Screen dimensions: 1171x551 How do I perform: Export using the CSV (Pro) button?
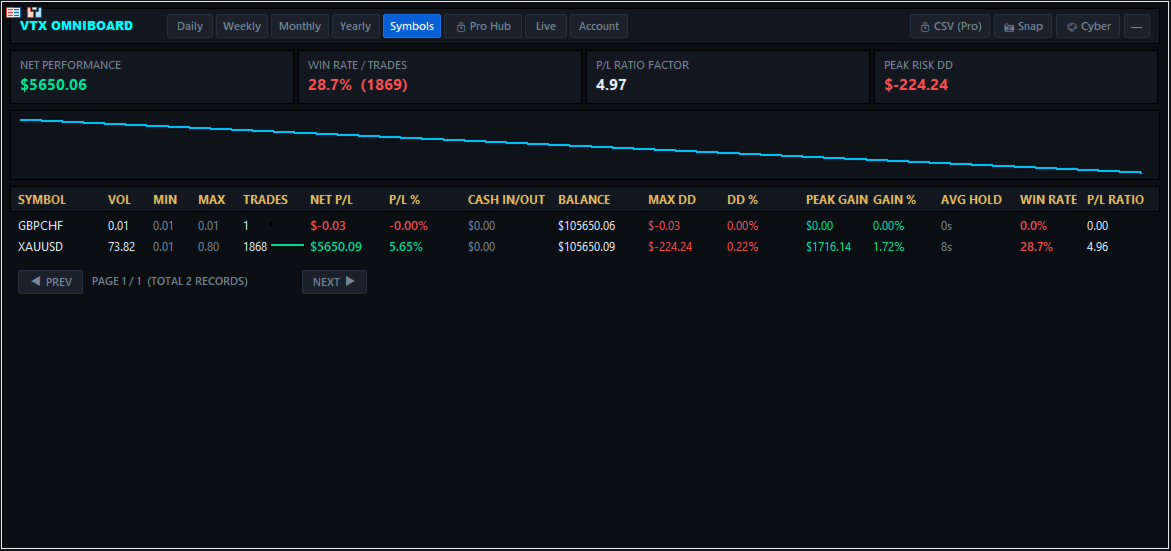click(950, 26)
